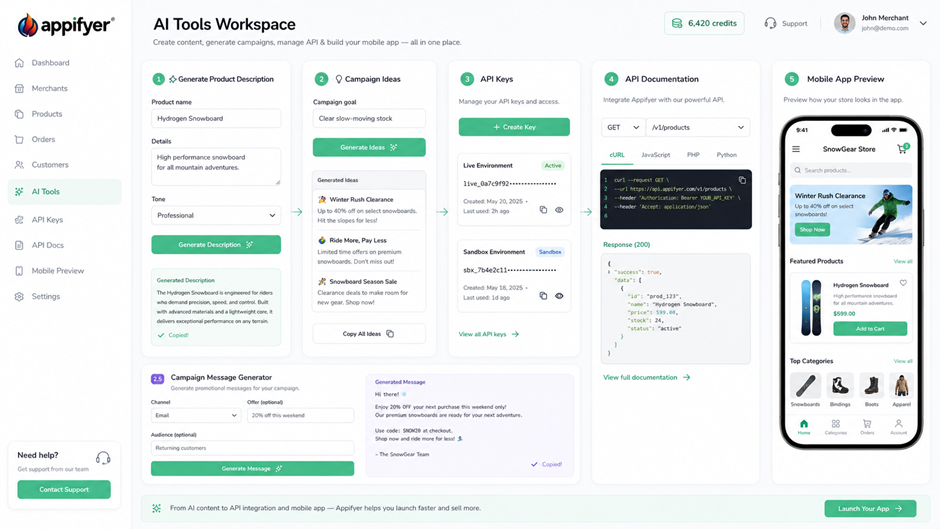
Task: Open the View full documentation link
Action: (x=646, y=377)
